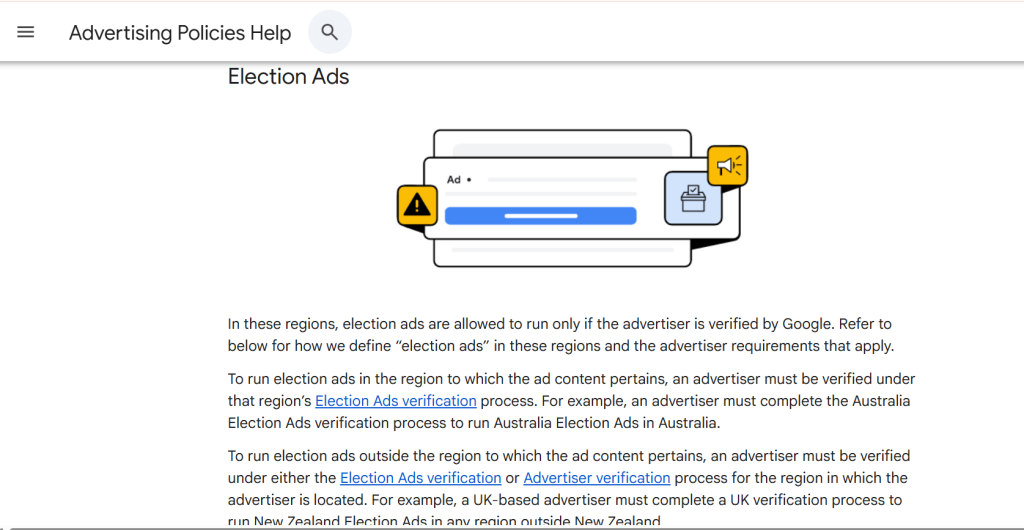Click the yellow warning triangle icon
1024x530 pixels.
[417, 206]
